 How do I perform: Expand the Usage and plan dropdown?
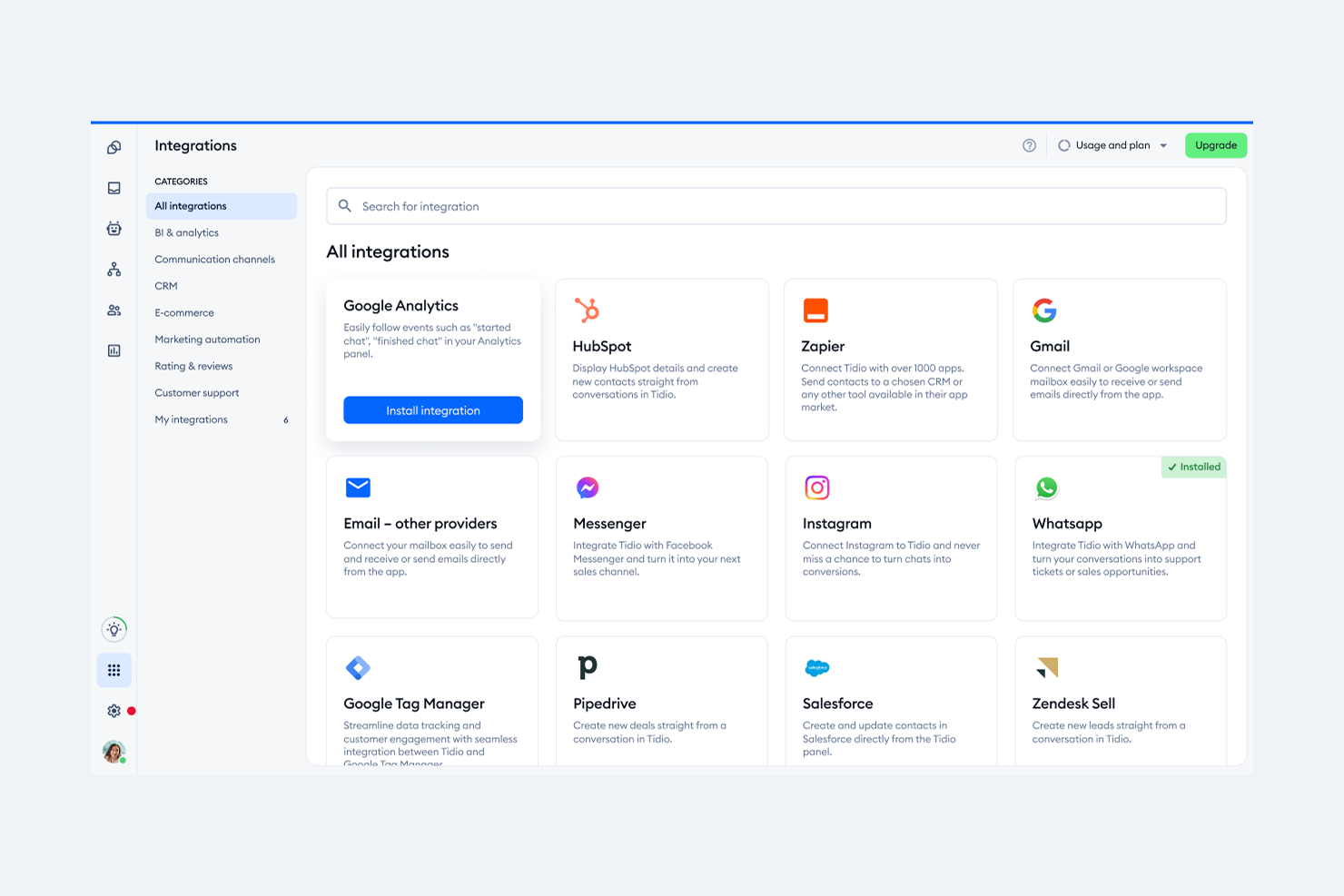pyautogui.click(x=1112, y=145)
